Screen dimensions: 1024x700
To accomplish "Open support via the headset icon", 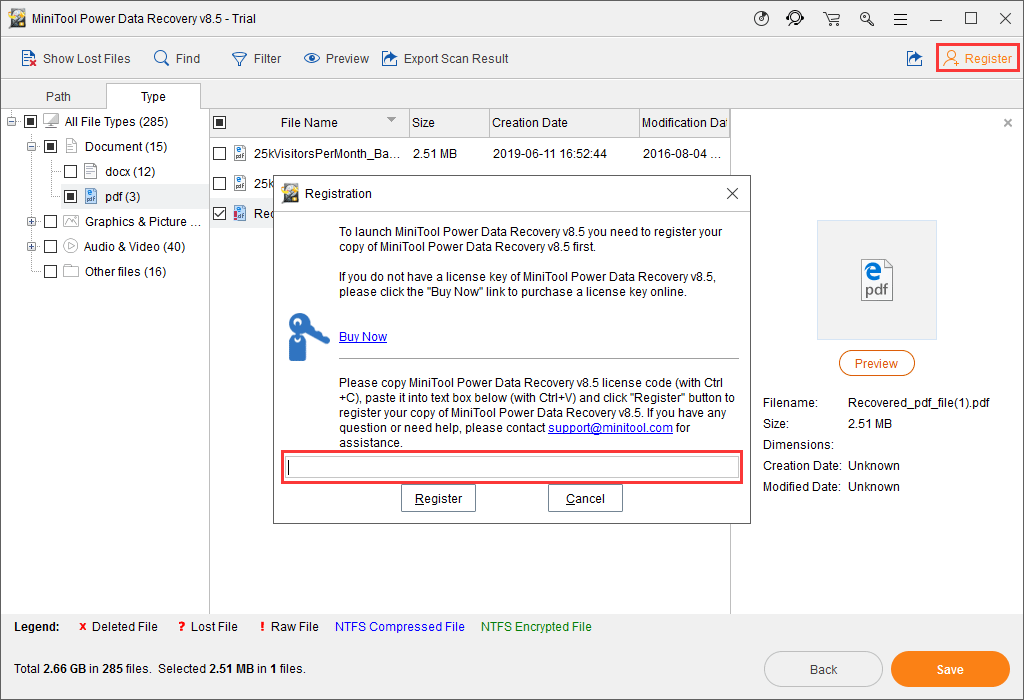I will coord(795,18).
